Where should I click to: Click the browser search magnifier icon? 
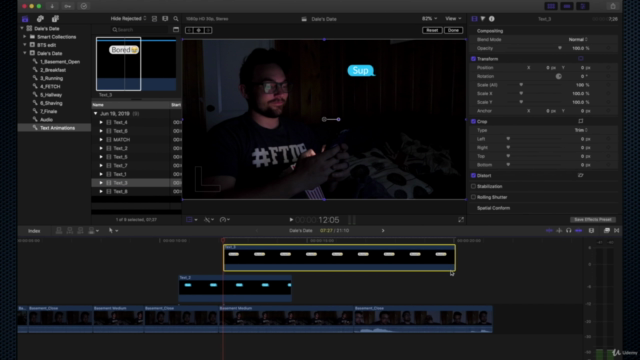[176, 19]
